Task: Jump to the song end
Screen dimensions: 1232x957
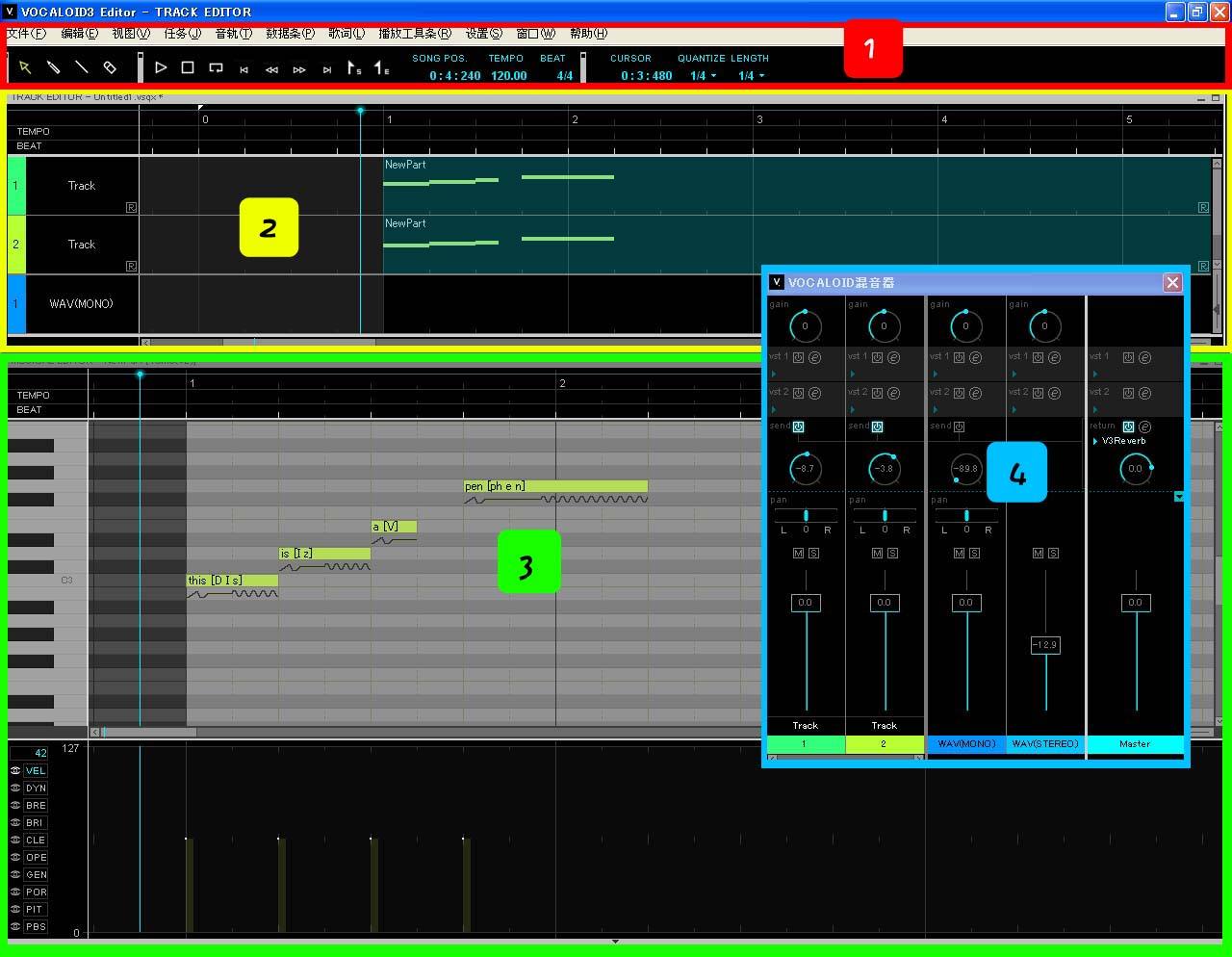Action: (x=327, y=69)
